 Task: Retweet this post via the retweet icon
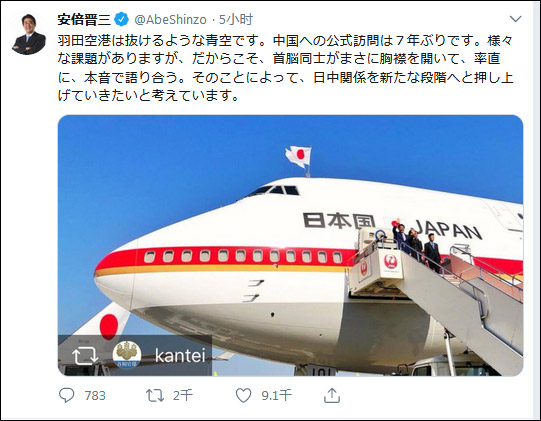click(x=155, y=395)
